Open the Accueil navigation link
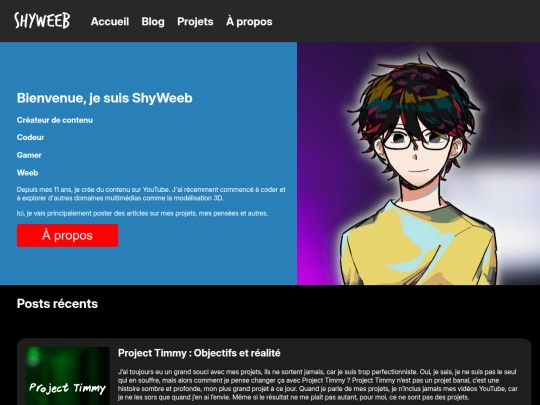Image resolution: width=540 pixels, height=405 pixels. click(x=110, y=22)
